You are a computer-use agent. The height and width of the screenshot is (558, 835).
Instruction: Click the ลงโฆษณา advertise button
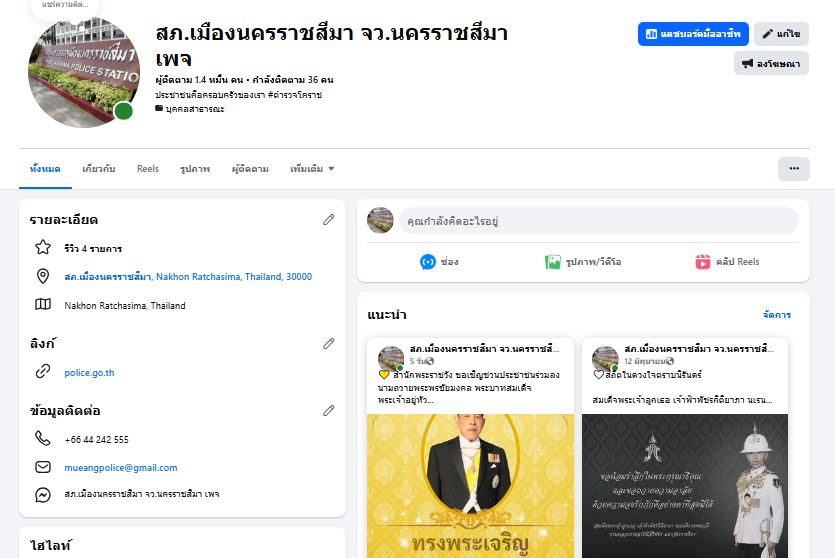tap(771, 63)
